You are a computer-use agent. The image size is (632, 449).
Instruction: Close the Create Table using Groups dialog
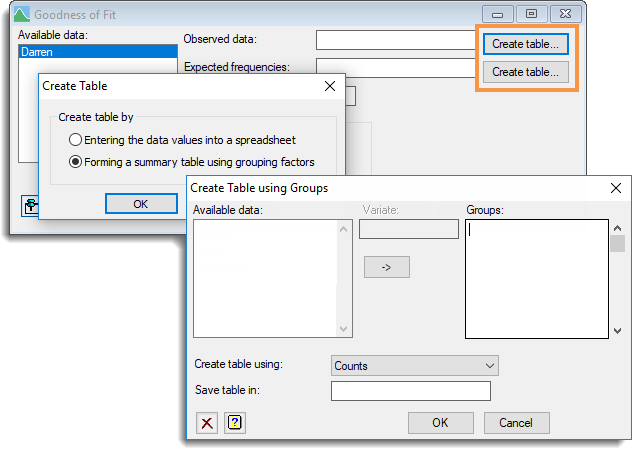click(x=616, y=187)
